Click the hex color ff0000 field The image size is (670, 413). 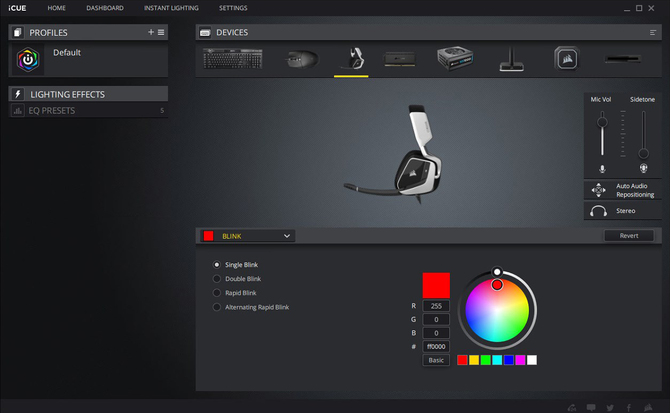436,346
